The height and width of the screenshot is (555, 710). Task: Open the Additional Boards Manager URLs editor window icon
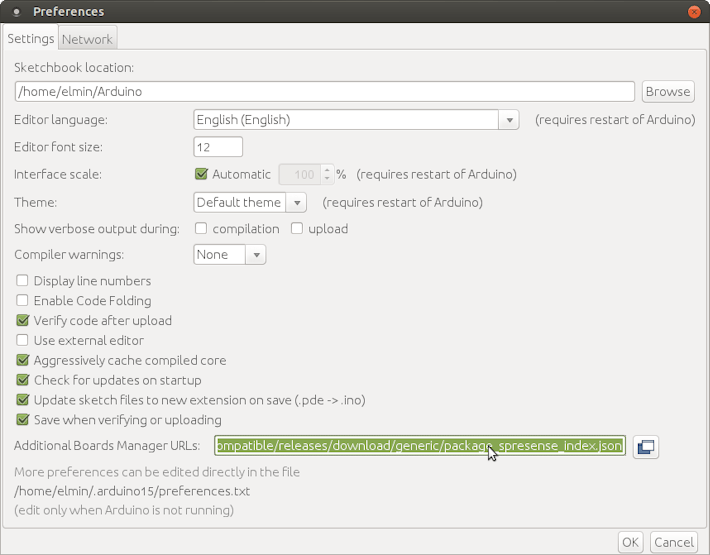click(x=646, y=447)
